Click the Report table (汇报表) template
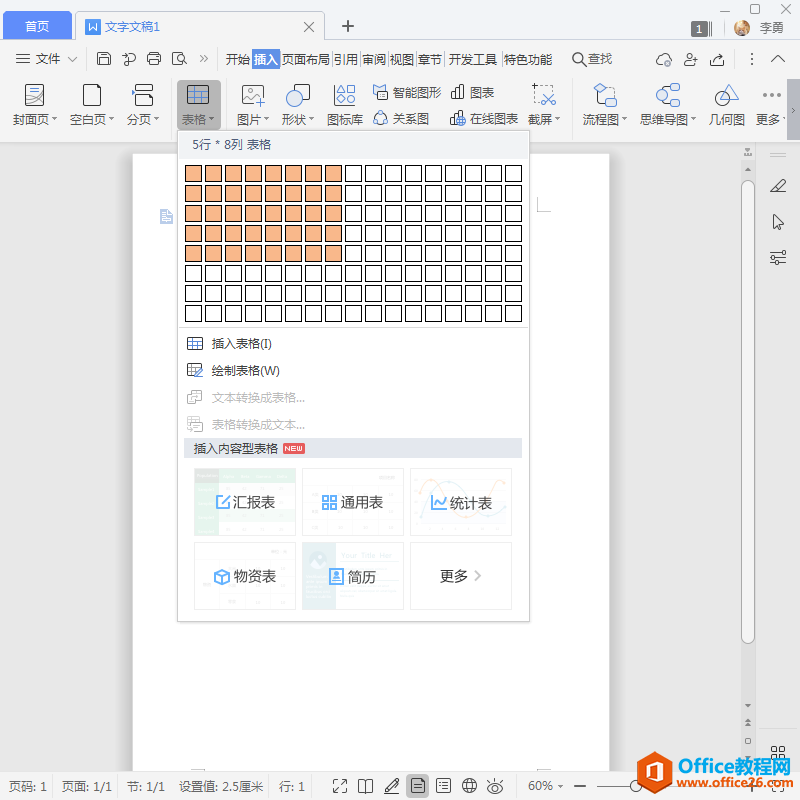 click(245, 502)
